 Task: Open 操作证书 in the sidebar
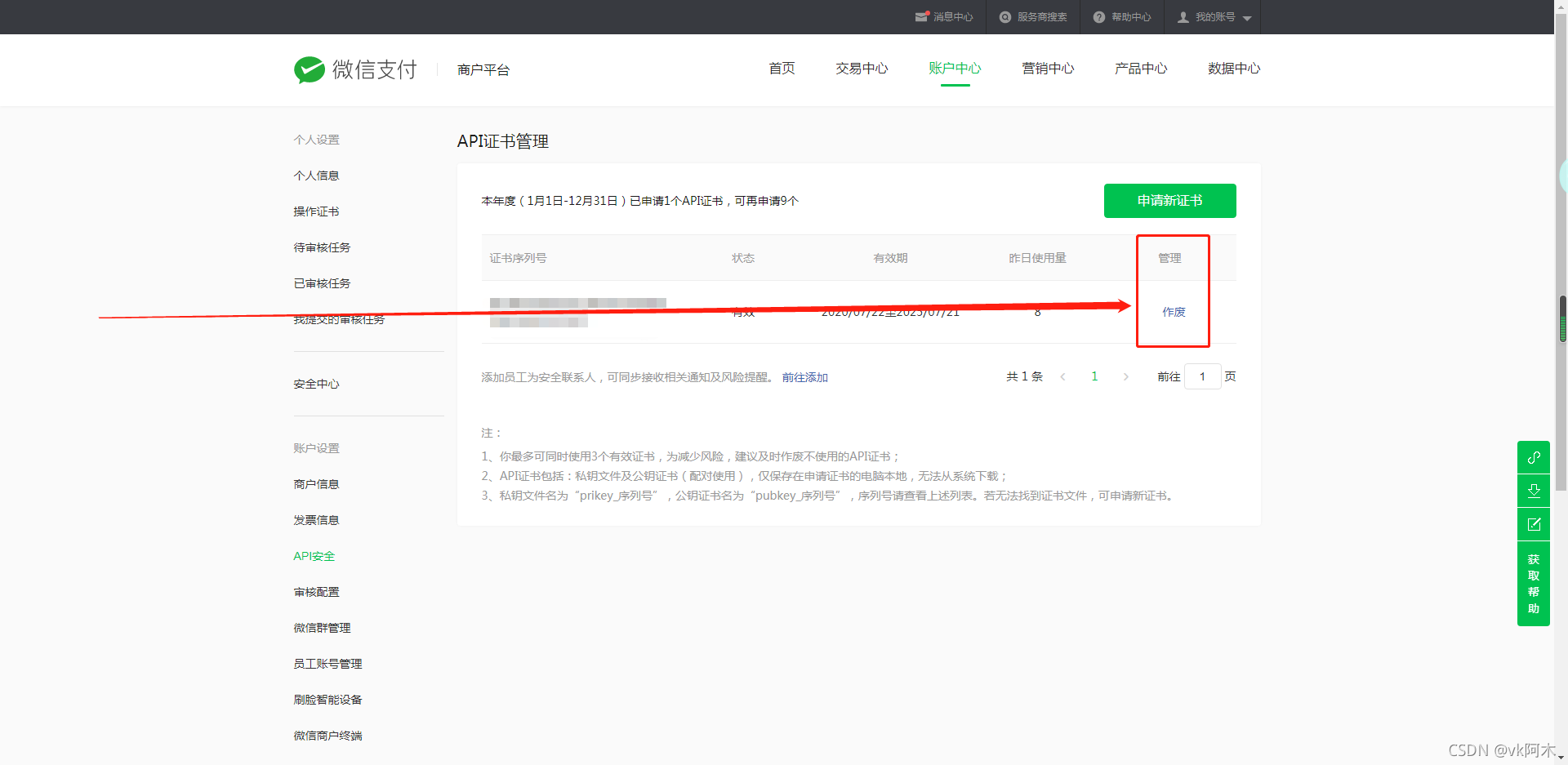click(316, 211)
